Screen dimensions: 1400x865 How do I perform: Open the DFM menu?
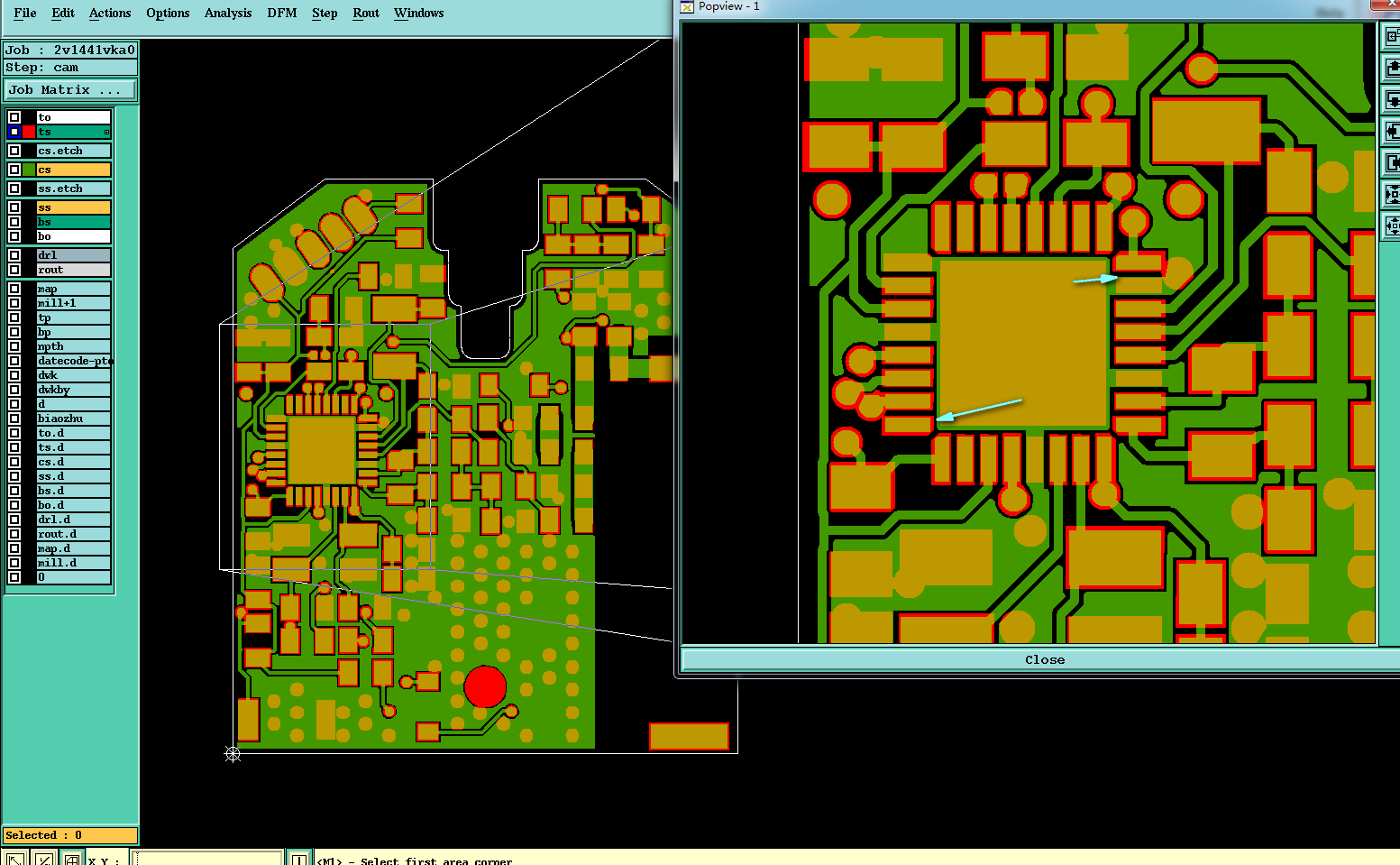282,13
